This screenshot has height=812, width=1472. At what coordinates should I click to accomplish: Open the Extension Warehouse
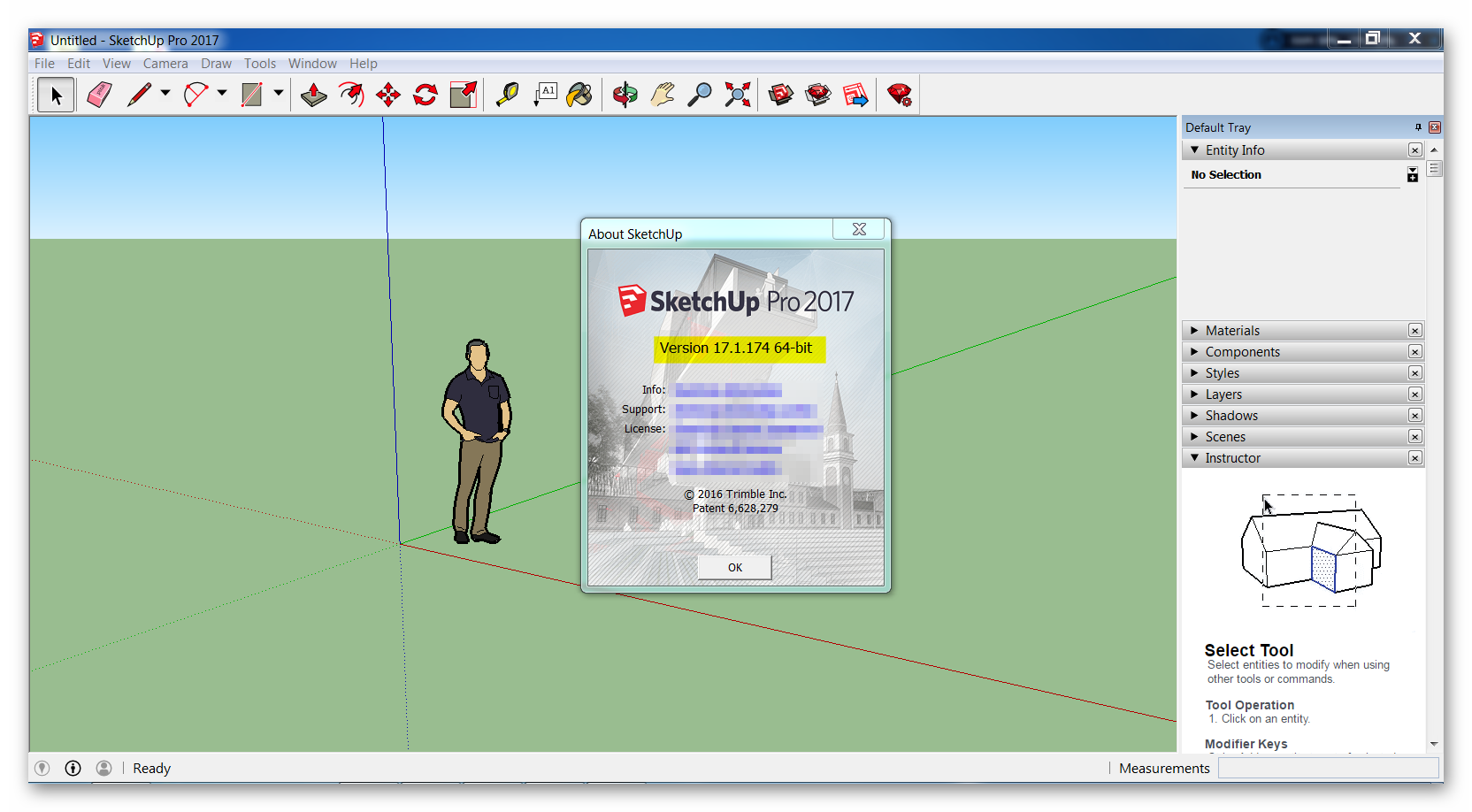click(x=818, y=95)
